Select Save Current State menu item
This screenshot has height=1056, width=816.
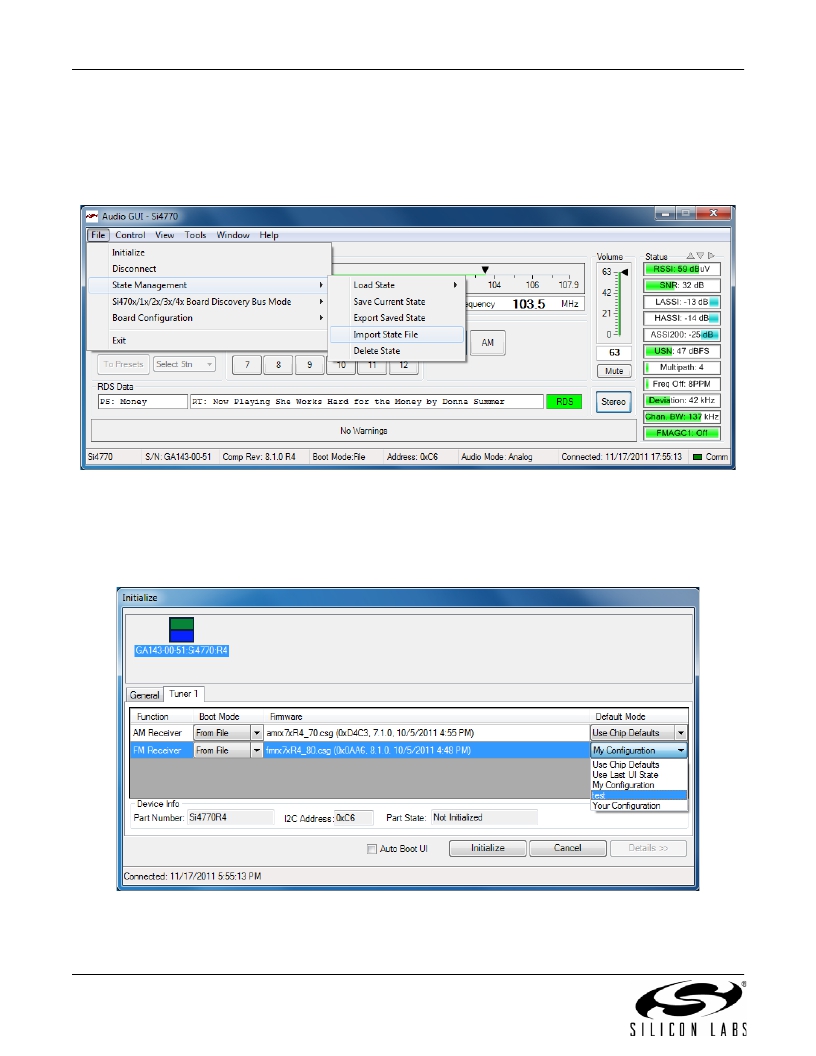click(x=397, y=302)
